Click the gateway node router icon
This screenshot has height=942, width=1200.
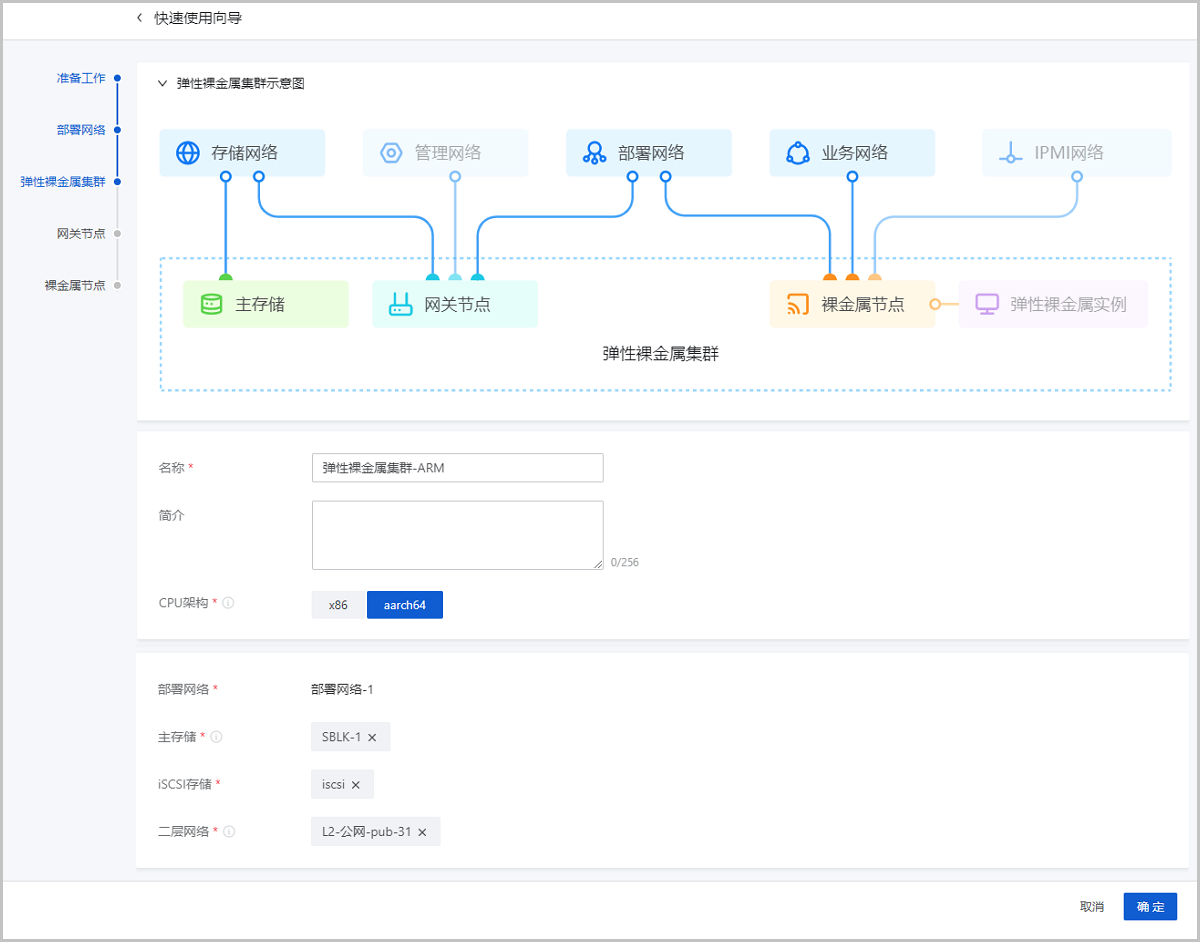(400, 304)
